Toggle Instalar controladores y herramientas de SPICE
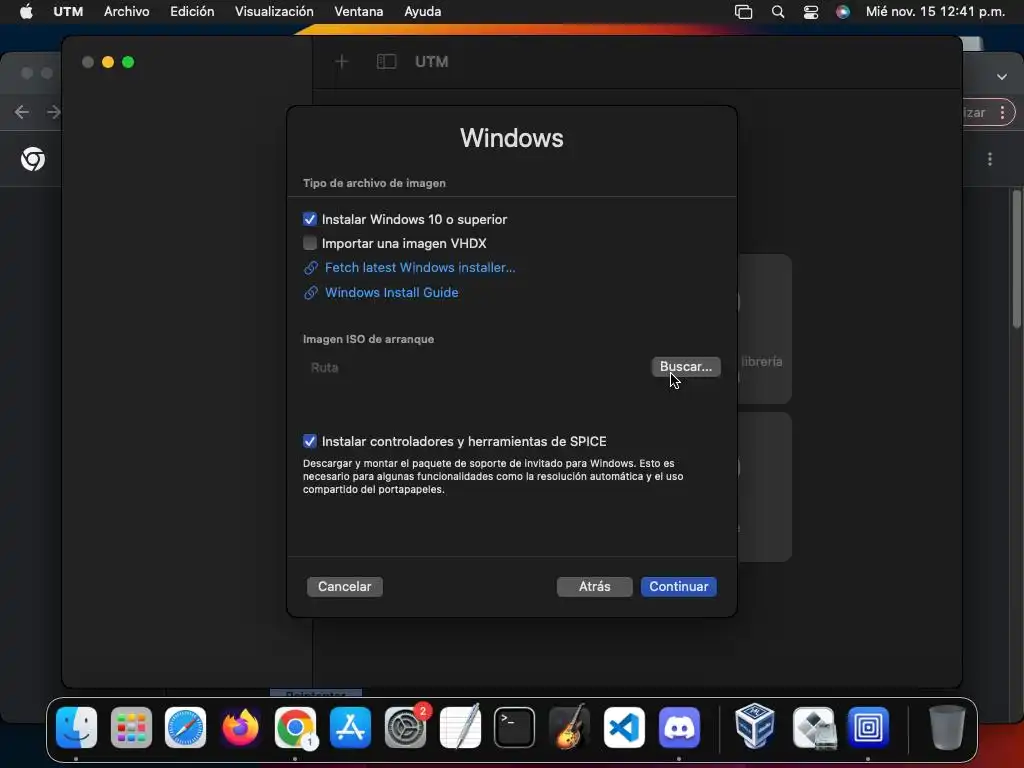1024x768 pixels. click(x=310, y=441)
